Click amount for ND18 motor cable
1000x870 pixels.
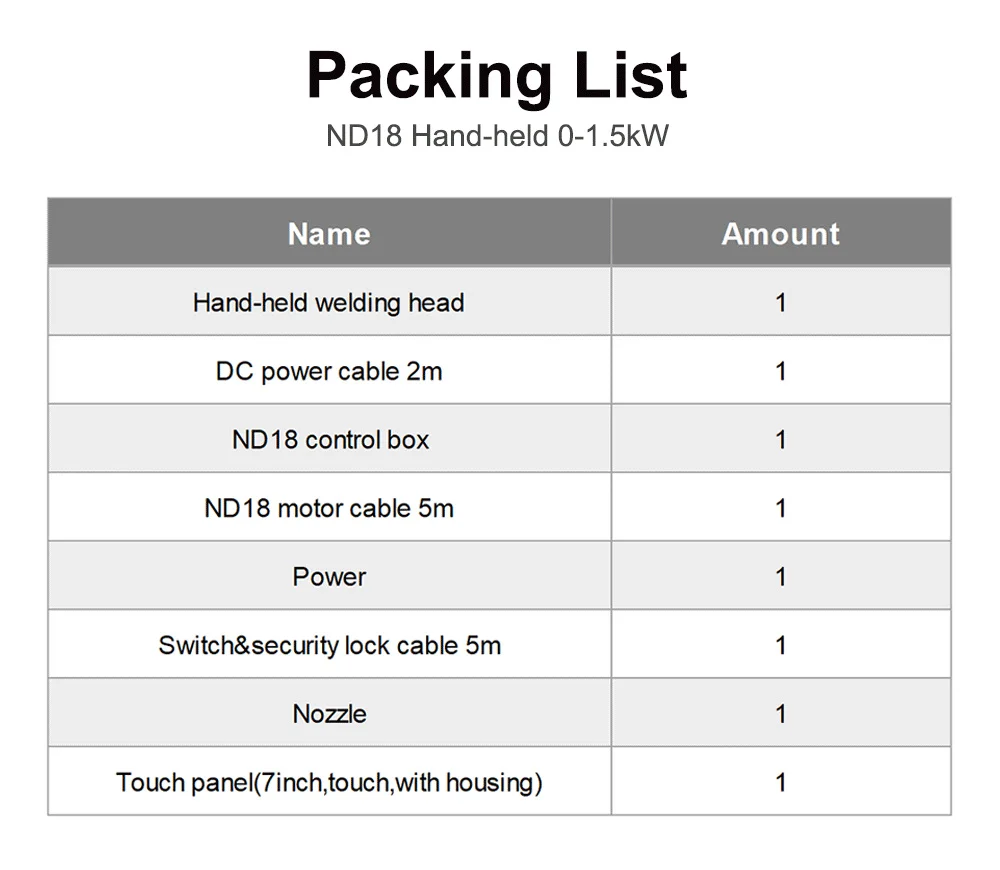(x=780, y=508)
